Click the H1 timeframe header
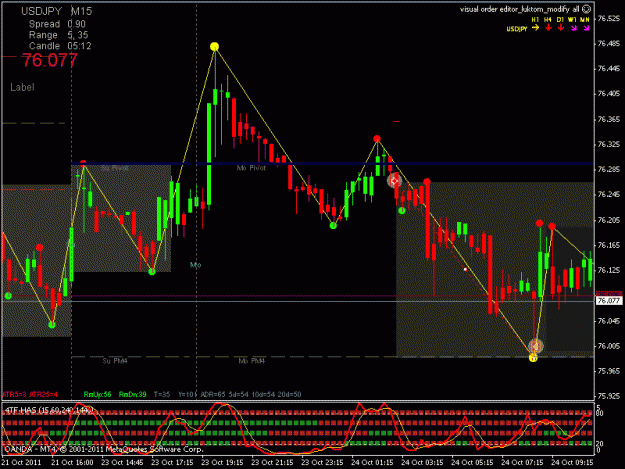This screenshot has width=625, height=469. (x=535, y=19)
